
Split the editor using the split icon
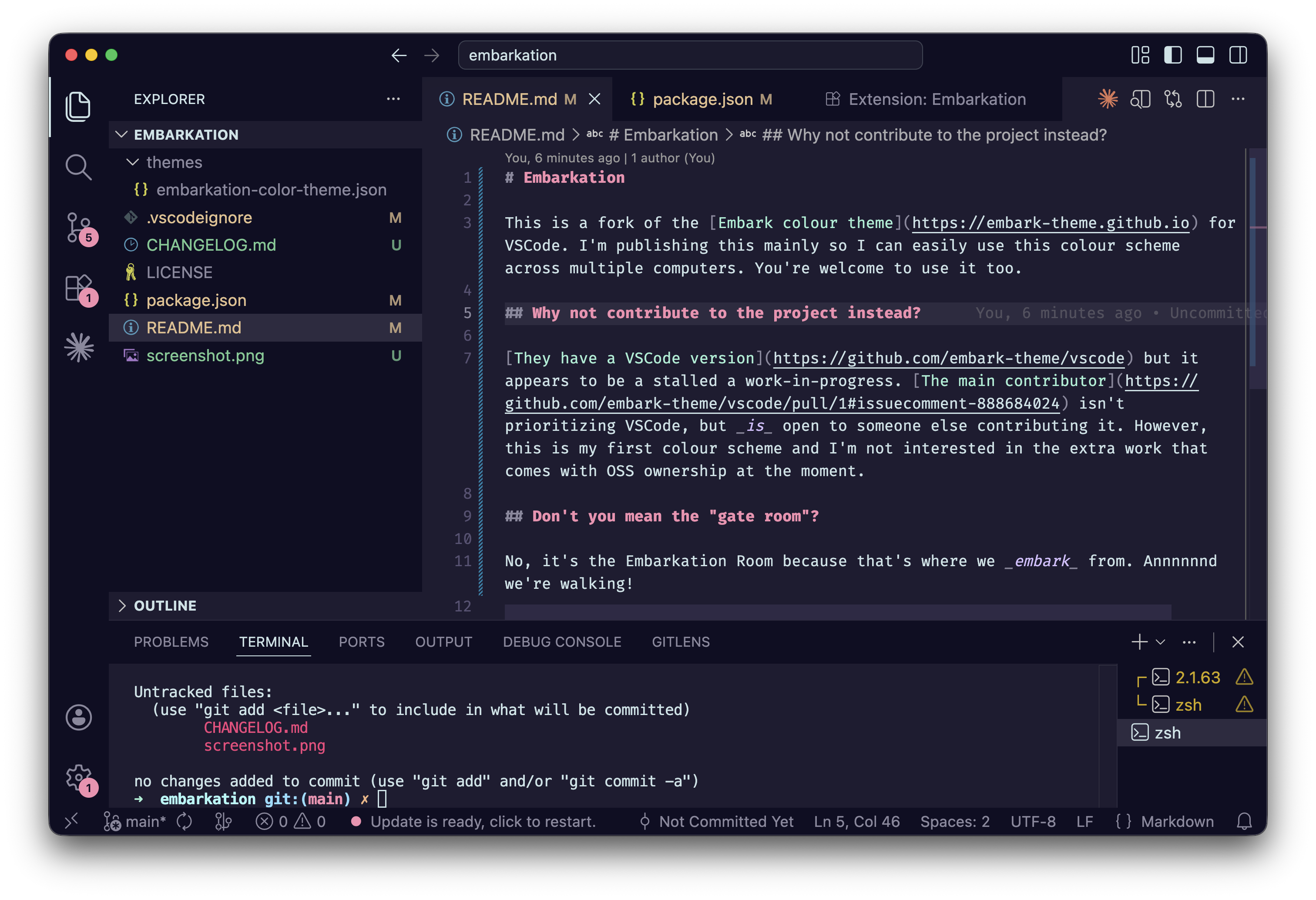(x=1205, y=98)
